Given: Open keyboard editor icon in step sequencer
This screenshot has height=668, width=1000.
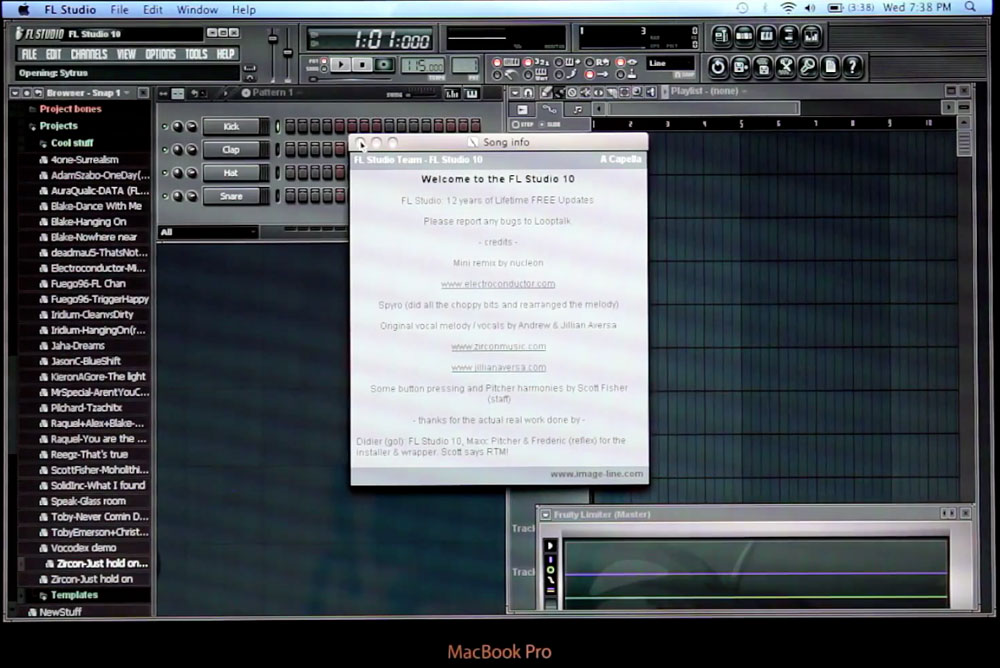Looking at the screenshot, I should tap(472, 93).
